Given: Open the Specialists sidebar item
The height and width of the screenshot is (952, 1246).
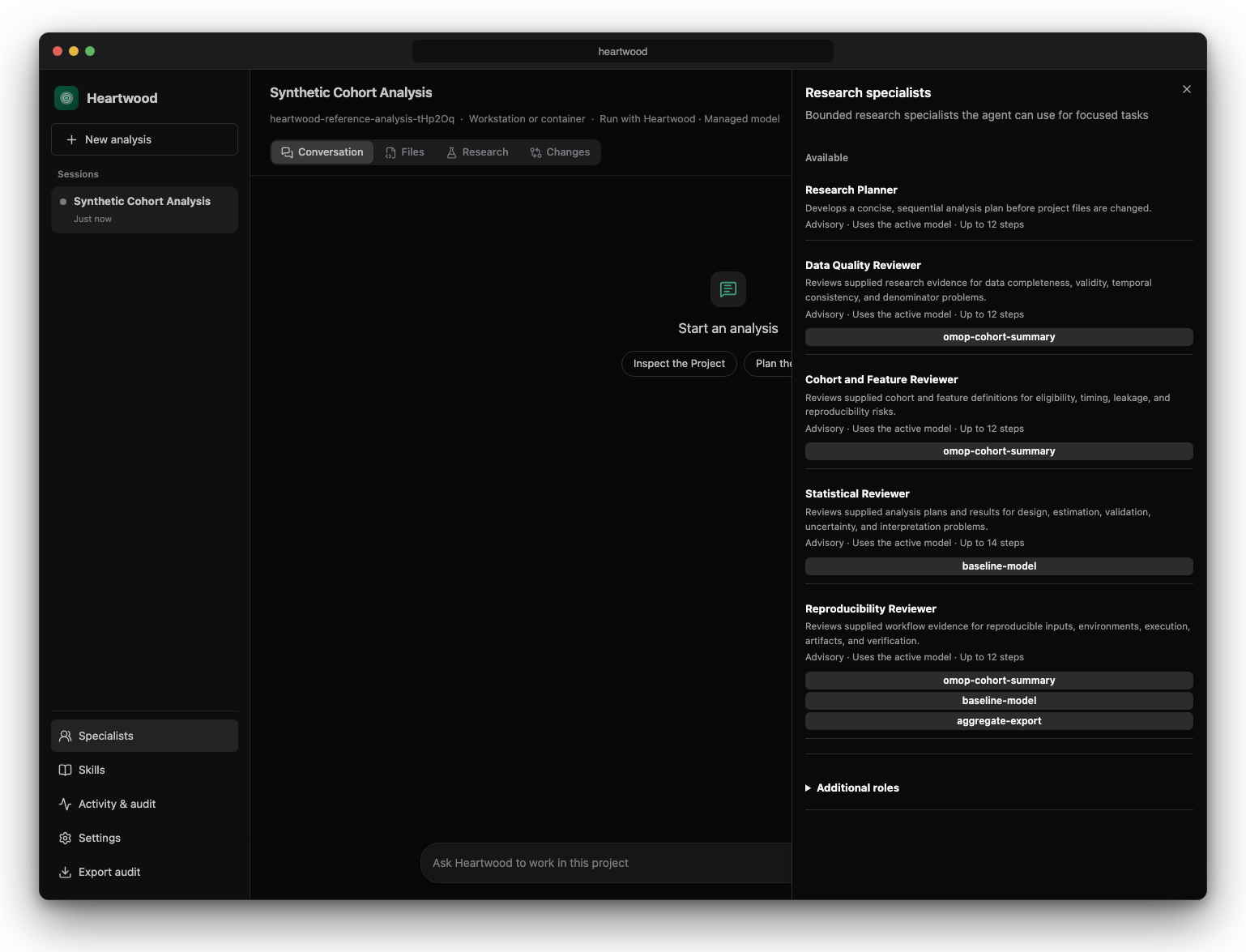Looking at the screenshot, I should pyautogui.click(x=144, y=736).
